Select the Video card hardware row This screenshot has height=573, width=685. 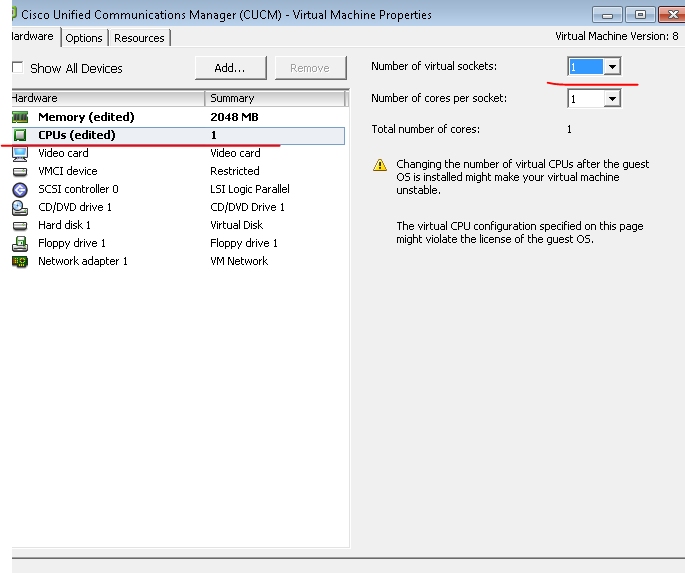(x=178, y=153)
